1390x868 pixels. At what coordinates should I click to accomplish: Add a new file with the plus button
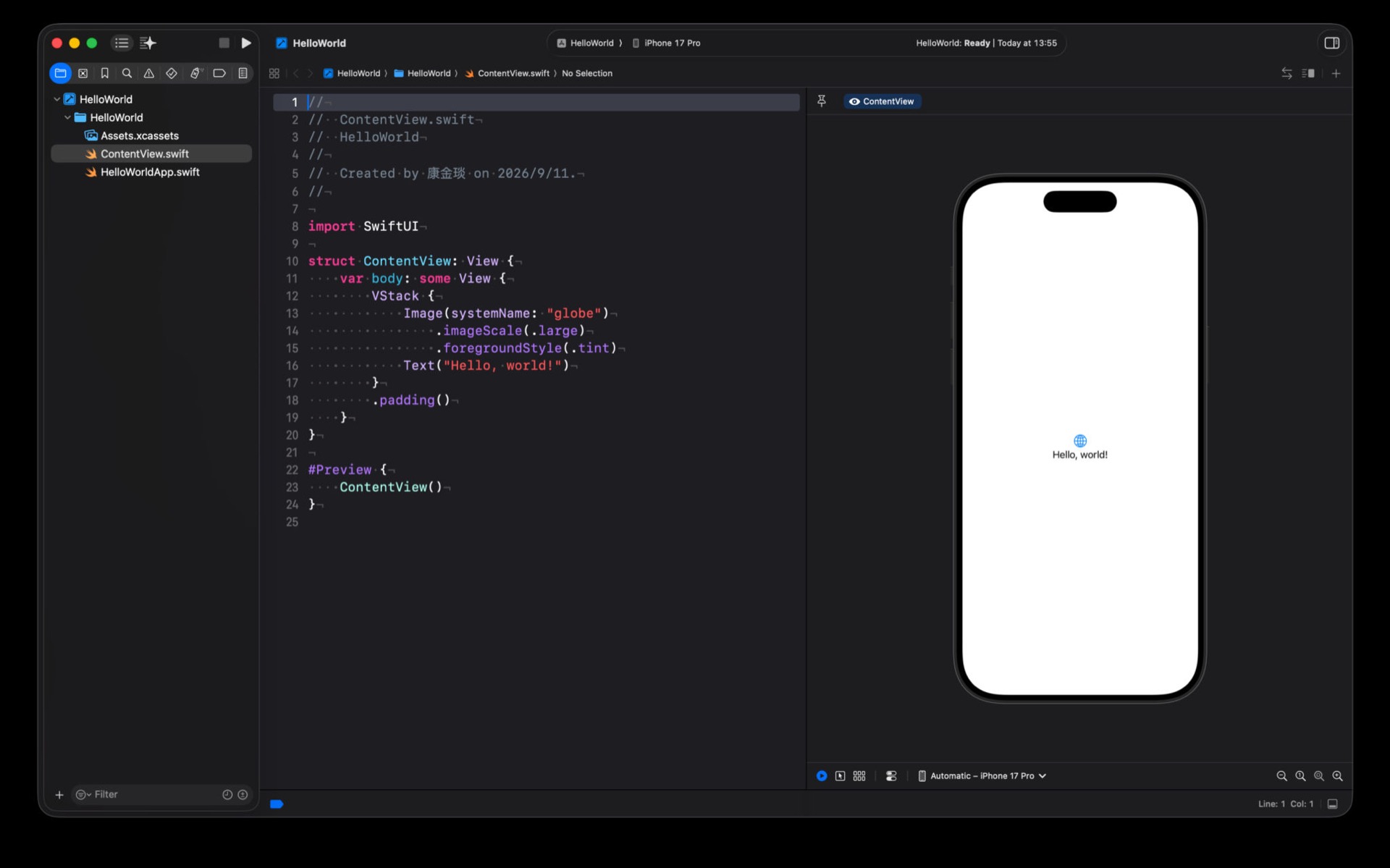[x=59, y=794]
